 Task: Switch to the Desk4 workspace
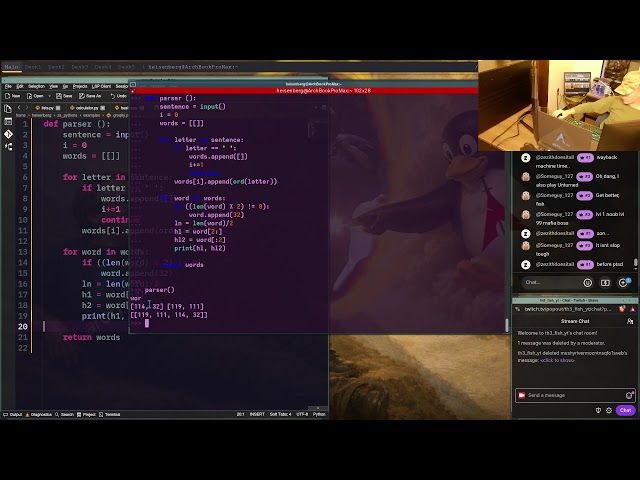click(x=103, y=67)
